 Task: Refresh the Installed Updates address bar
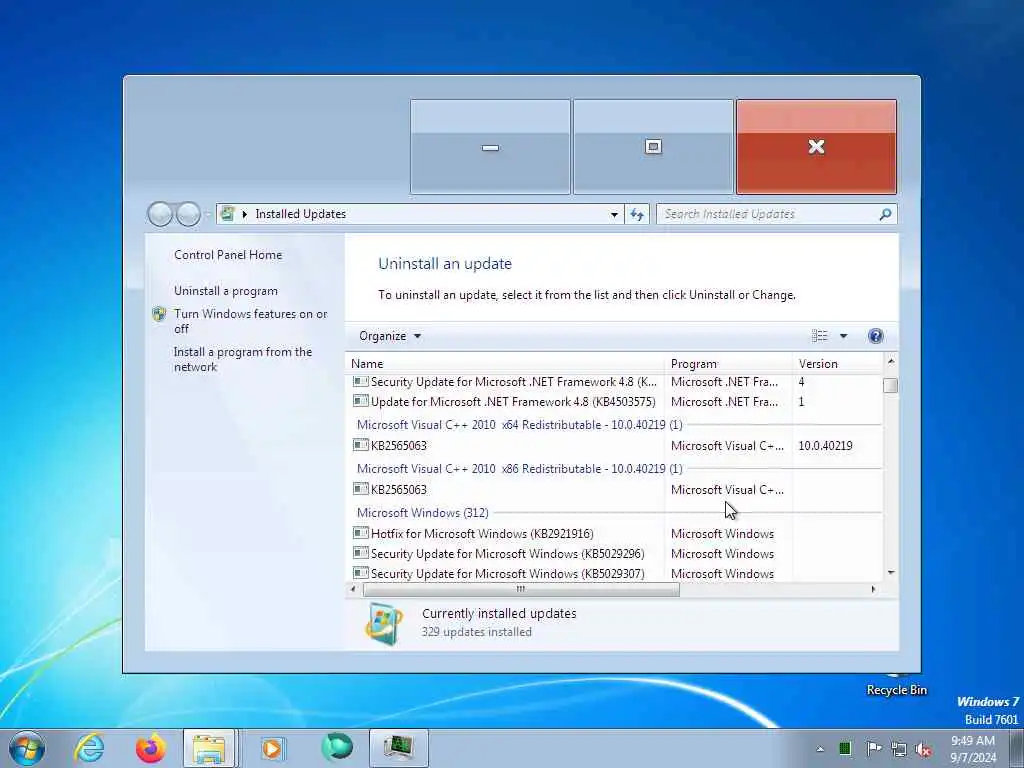637,214
